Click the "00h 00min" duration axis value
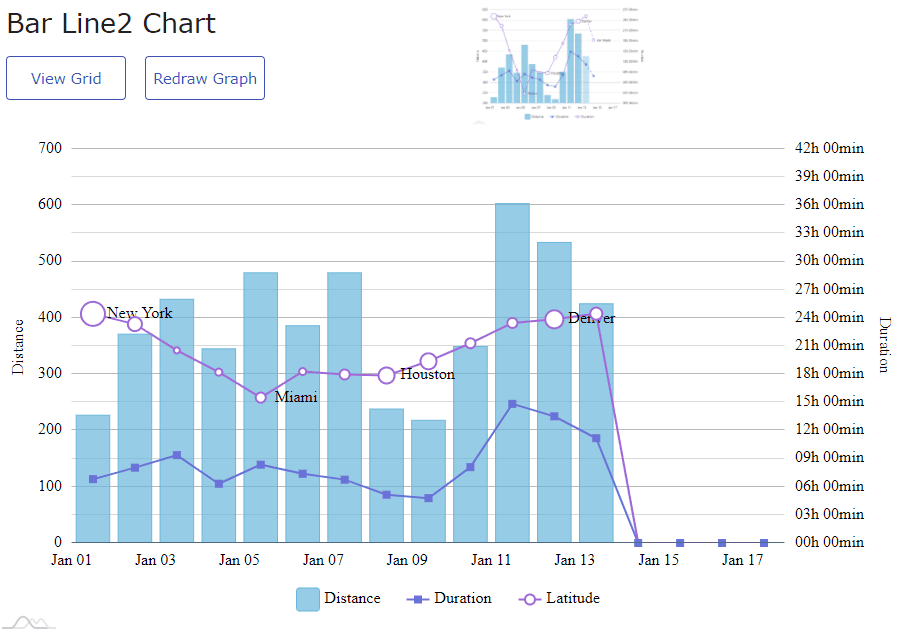 (829, 542)
